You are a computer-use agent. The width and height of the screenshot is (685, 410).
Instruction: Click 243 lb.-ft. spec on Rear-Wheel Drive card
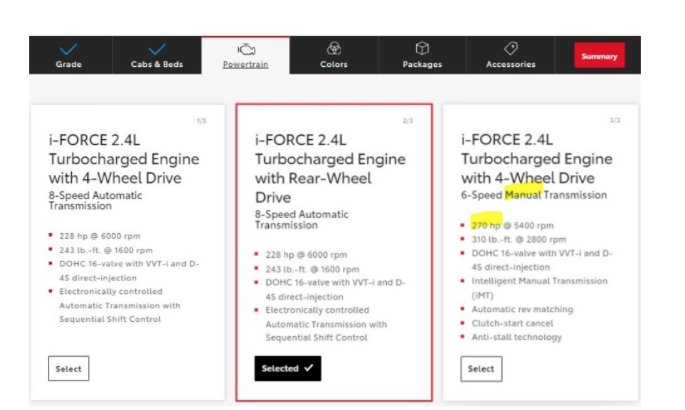pyautogui.click(x=312, y=269)
